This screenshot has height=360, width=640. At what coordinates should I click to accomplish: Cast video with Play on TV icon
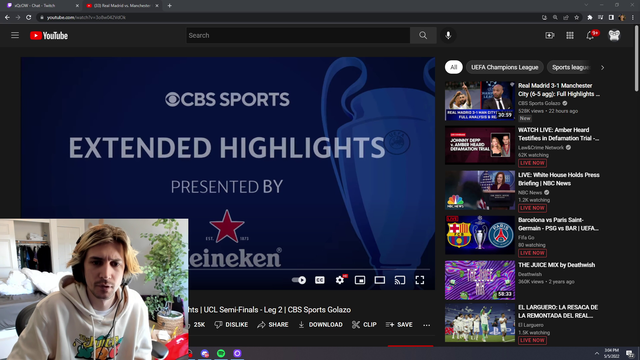(400, 280)
